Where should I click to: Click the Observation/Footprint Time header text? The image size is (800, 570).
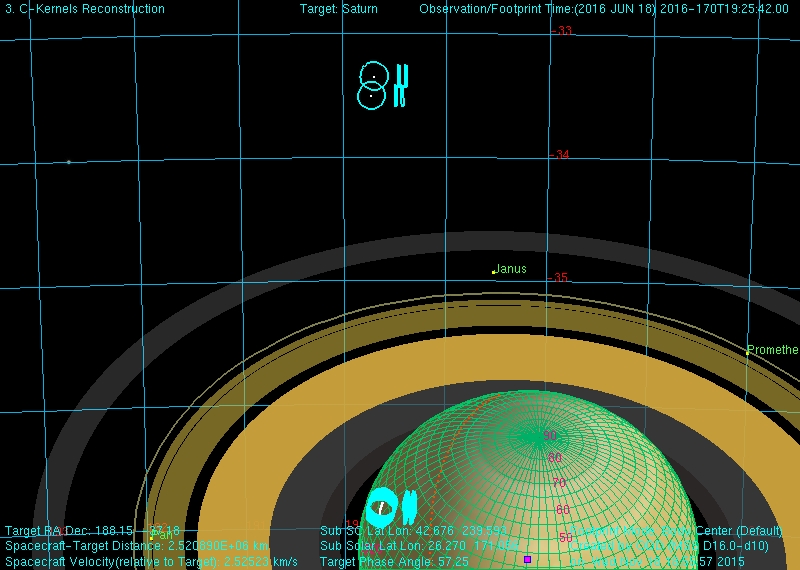coord(604,9)
